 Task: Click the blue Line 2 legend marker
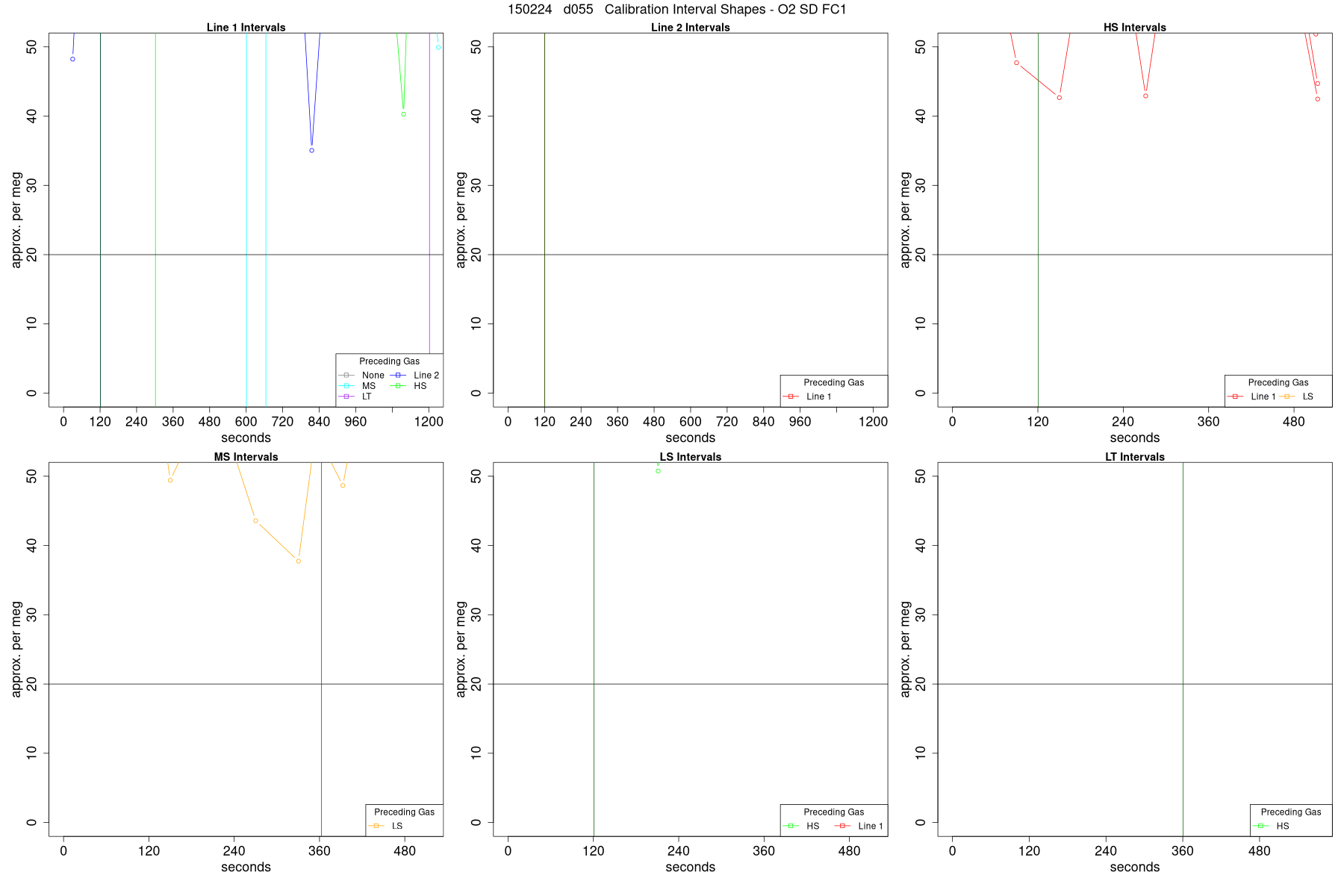(x=398, y=375)
